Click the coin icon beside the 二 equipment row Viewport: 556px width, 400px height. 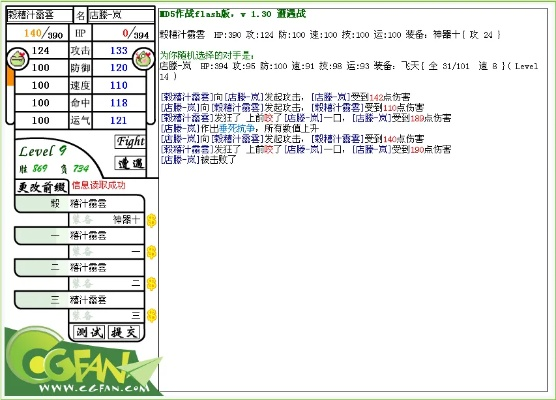click(x=151, y=284)
